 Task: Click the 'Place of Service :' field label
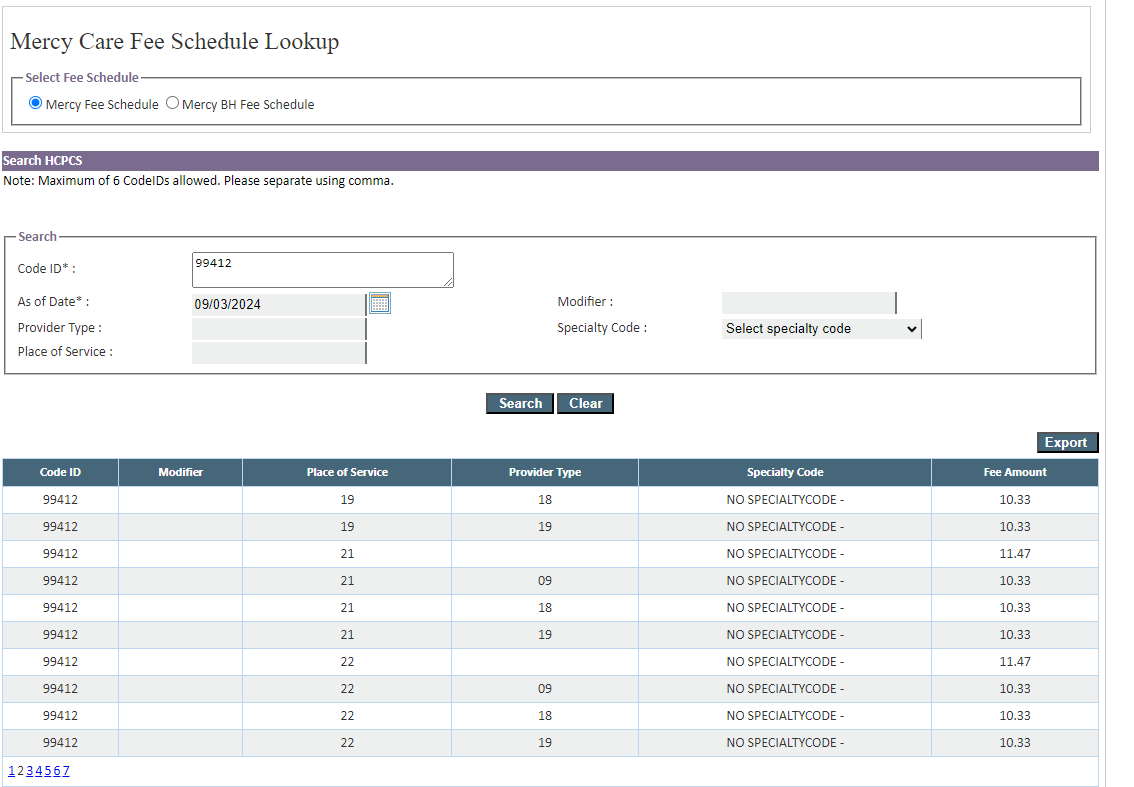pyautogui.click(x=65, y=352)
